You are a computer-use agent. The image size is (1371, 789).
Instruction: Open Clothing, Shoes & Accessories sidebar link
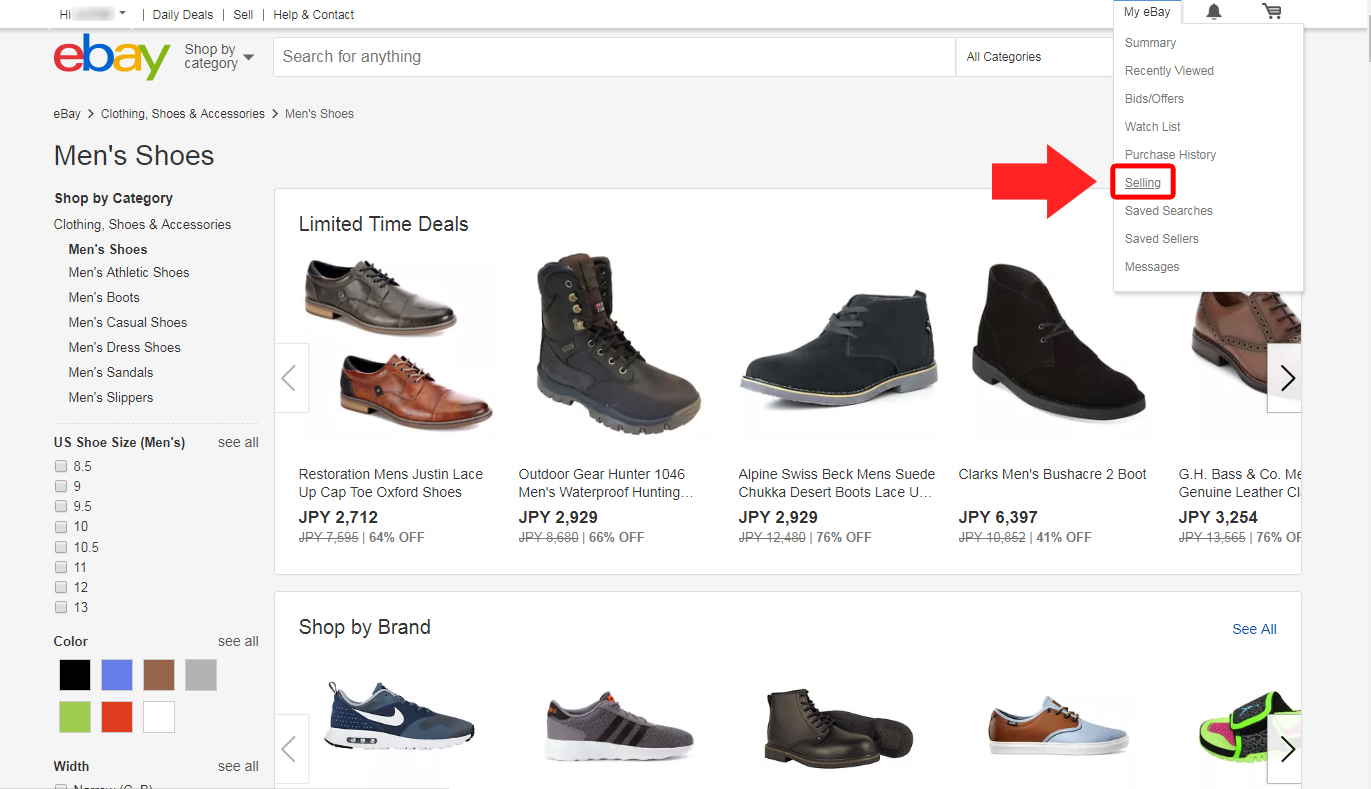(142, 225)
